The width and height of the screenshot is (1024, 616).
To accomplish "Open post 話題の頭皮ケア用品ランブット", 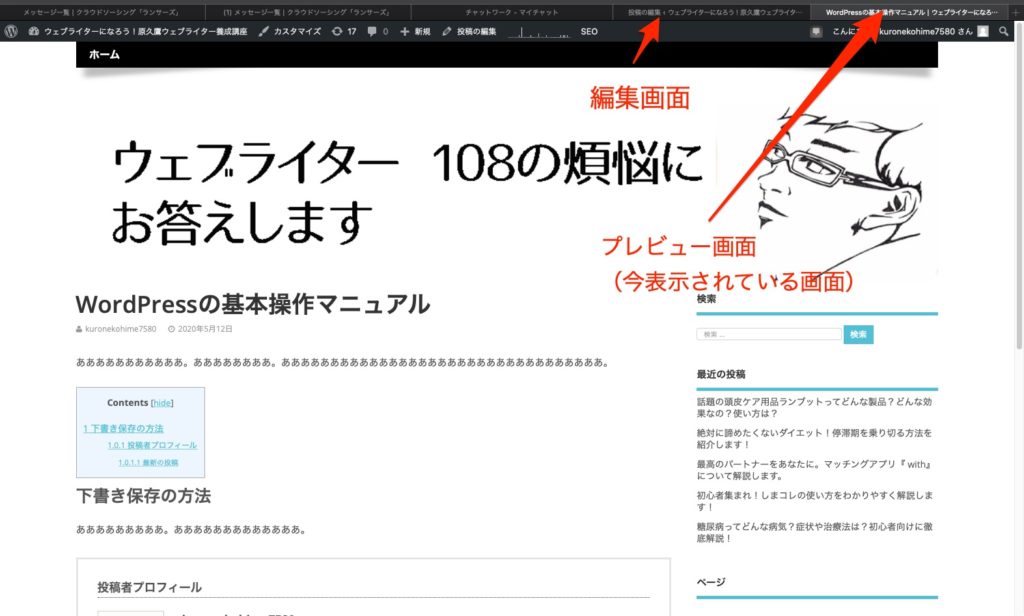I will pos(814,408).
